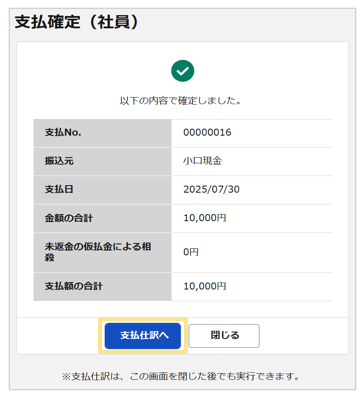Click the 支払日 label cell

tap(103, 190)
